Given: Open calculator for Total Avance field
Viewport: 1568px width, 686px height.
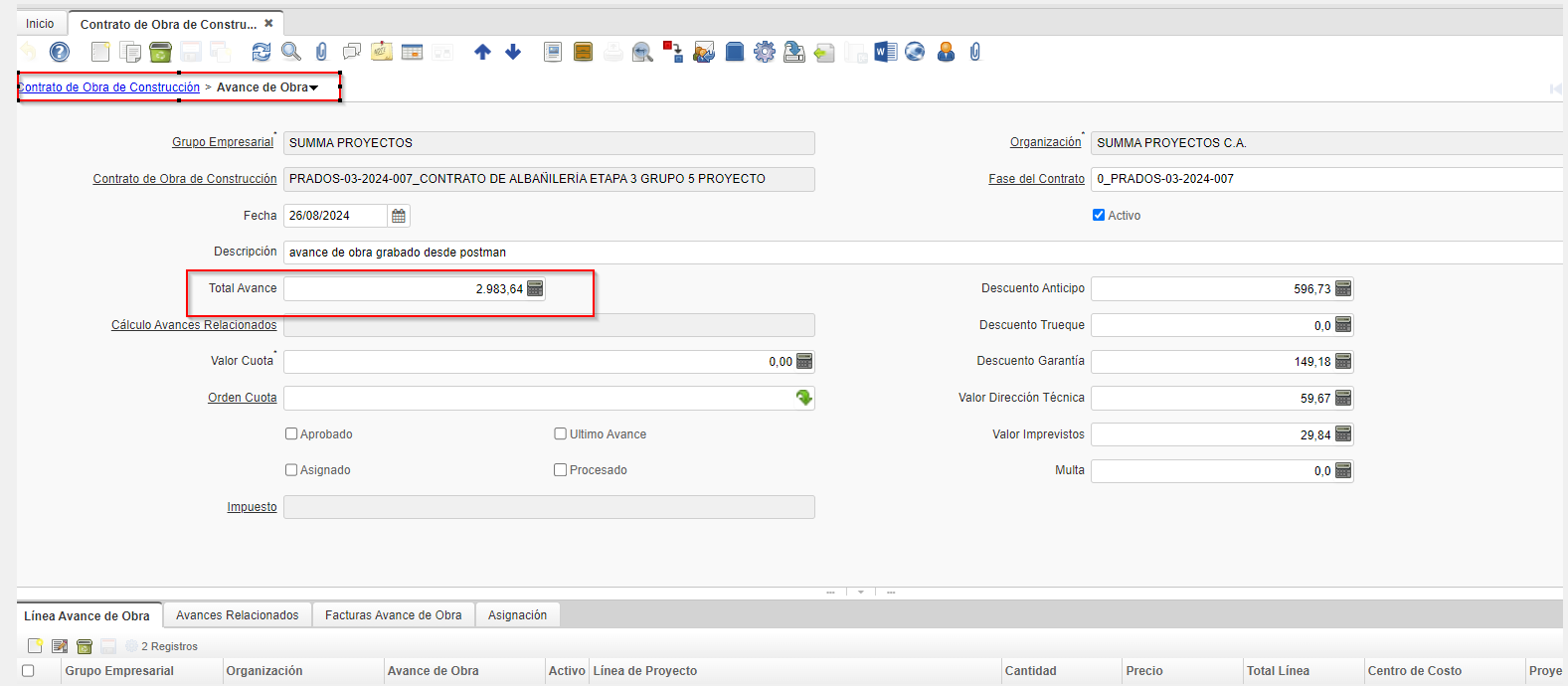Looking at the screenshot, I should click(x=535, y=288).
